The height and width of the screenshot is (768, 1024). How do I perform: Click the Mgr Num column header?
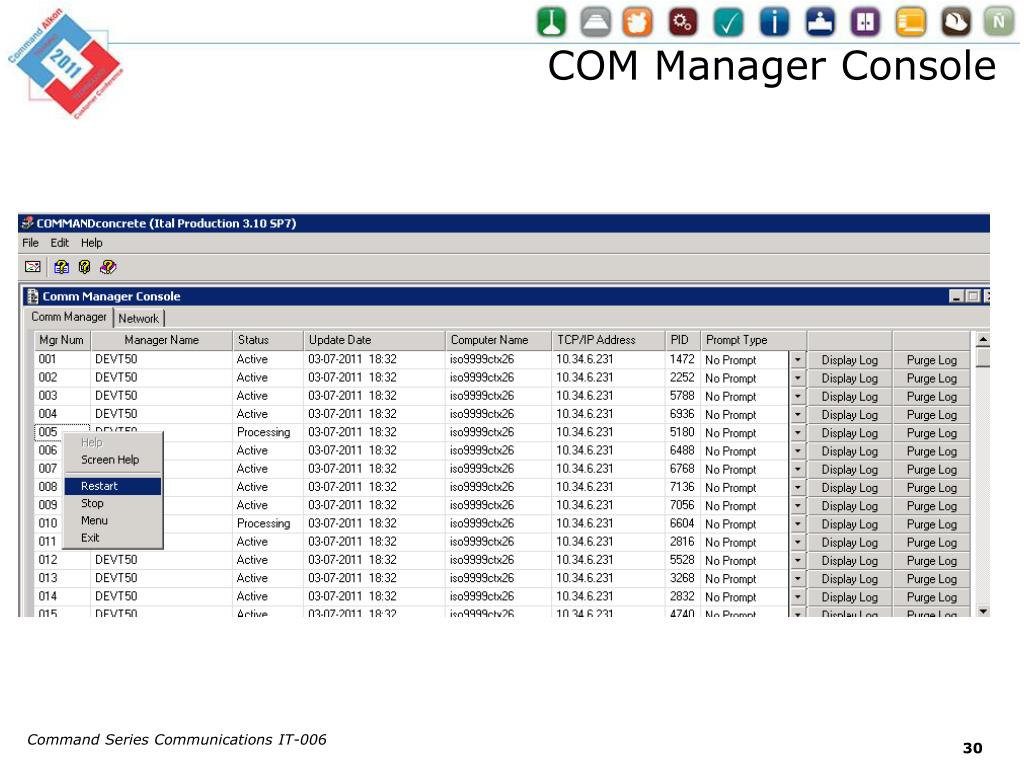62,340
